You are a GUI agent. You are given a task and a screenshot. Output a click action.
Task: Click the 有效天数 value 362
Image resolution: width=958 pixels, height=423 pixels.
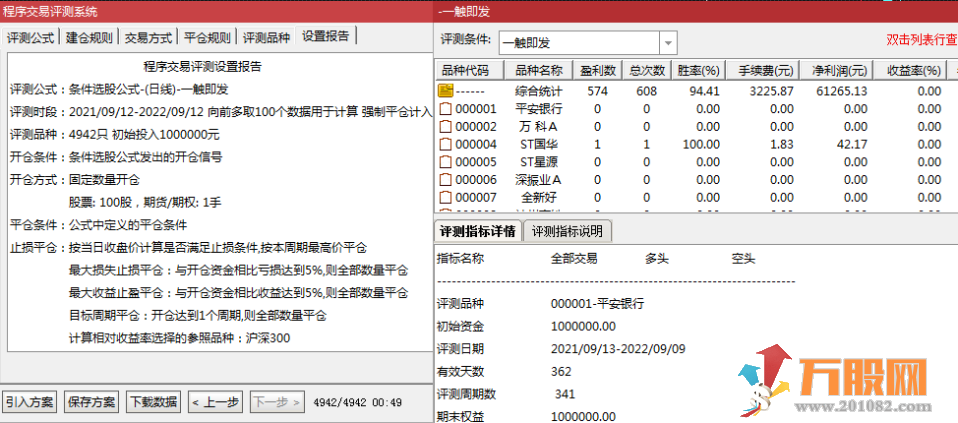tap(561, 372)
